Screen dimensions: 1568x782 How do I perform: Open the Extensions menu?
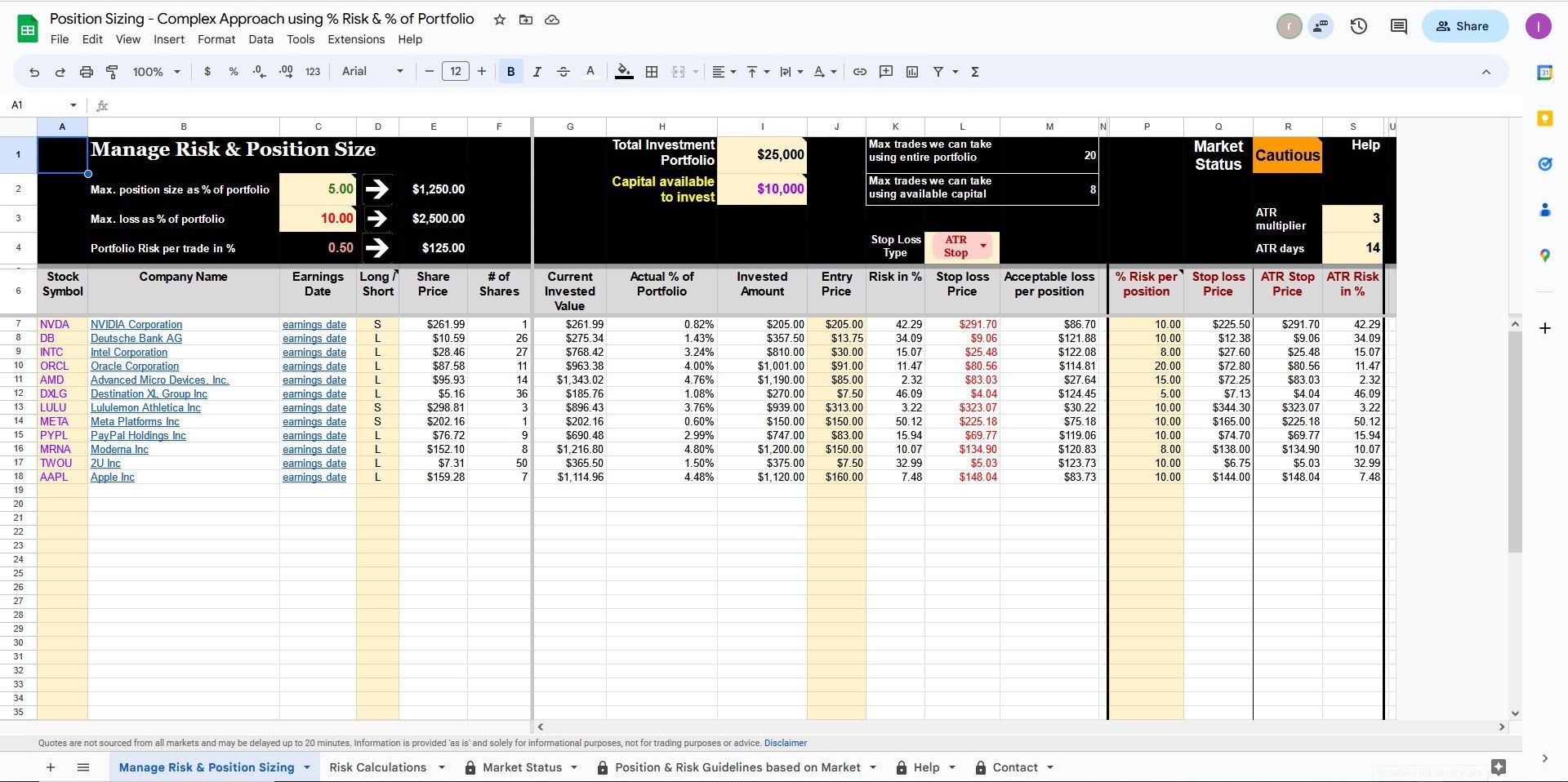click(x=356, y=39)
